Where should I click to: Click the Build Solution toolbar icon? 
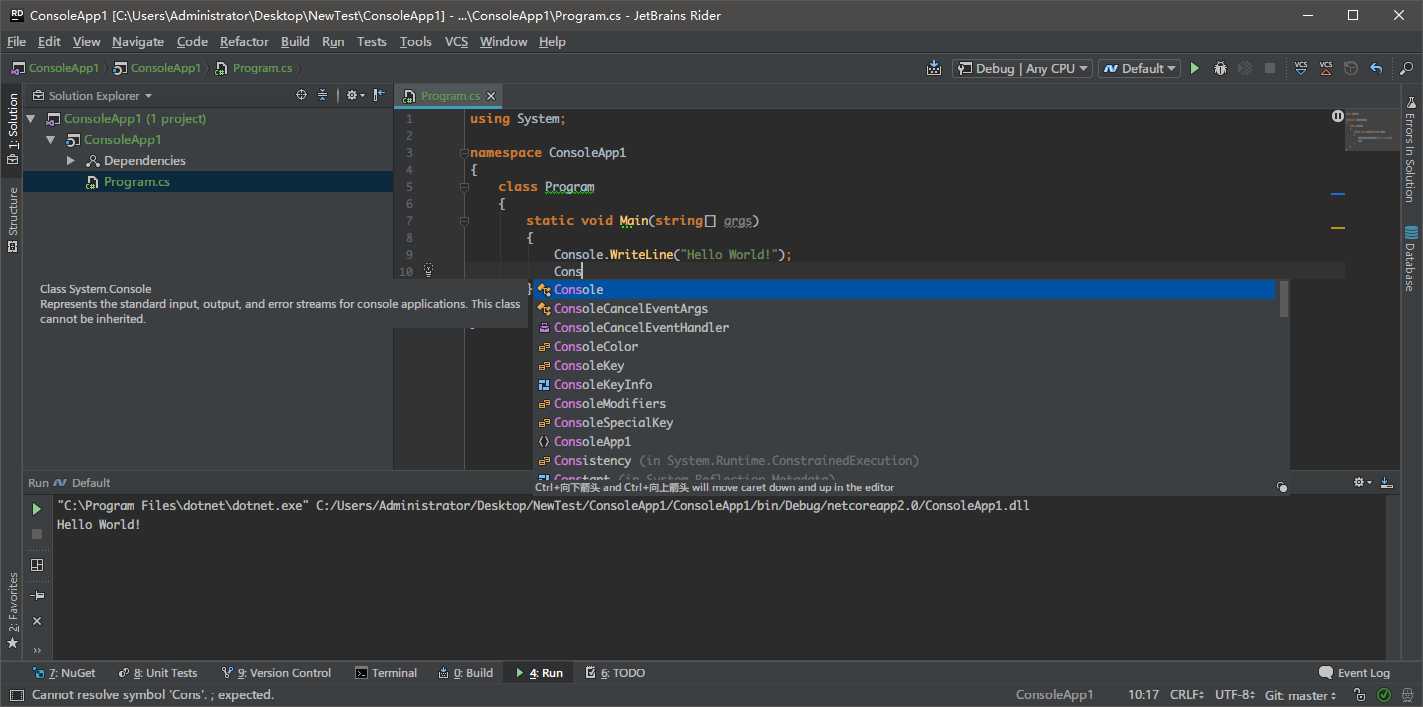pyautogui.click(x=934, y=68)
